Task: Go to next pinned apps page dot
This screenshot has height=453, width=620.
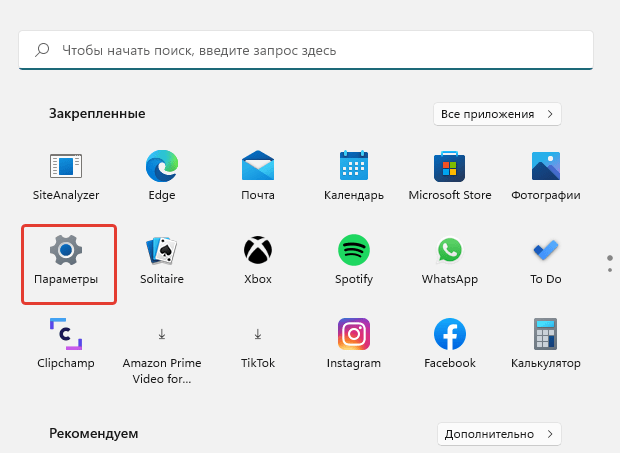Action: tap(610, 270)
